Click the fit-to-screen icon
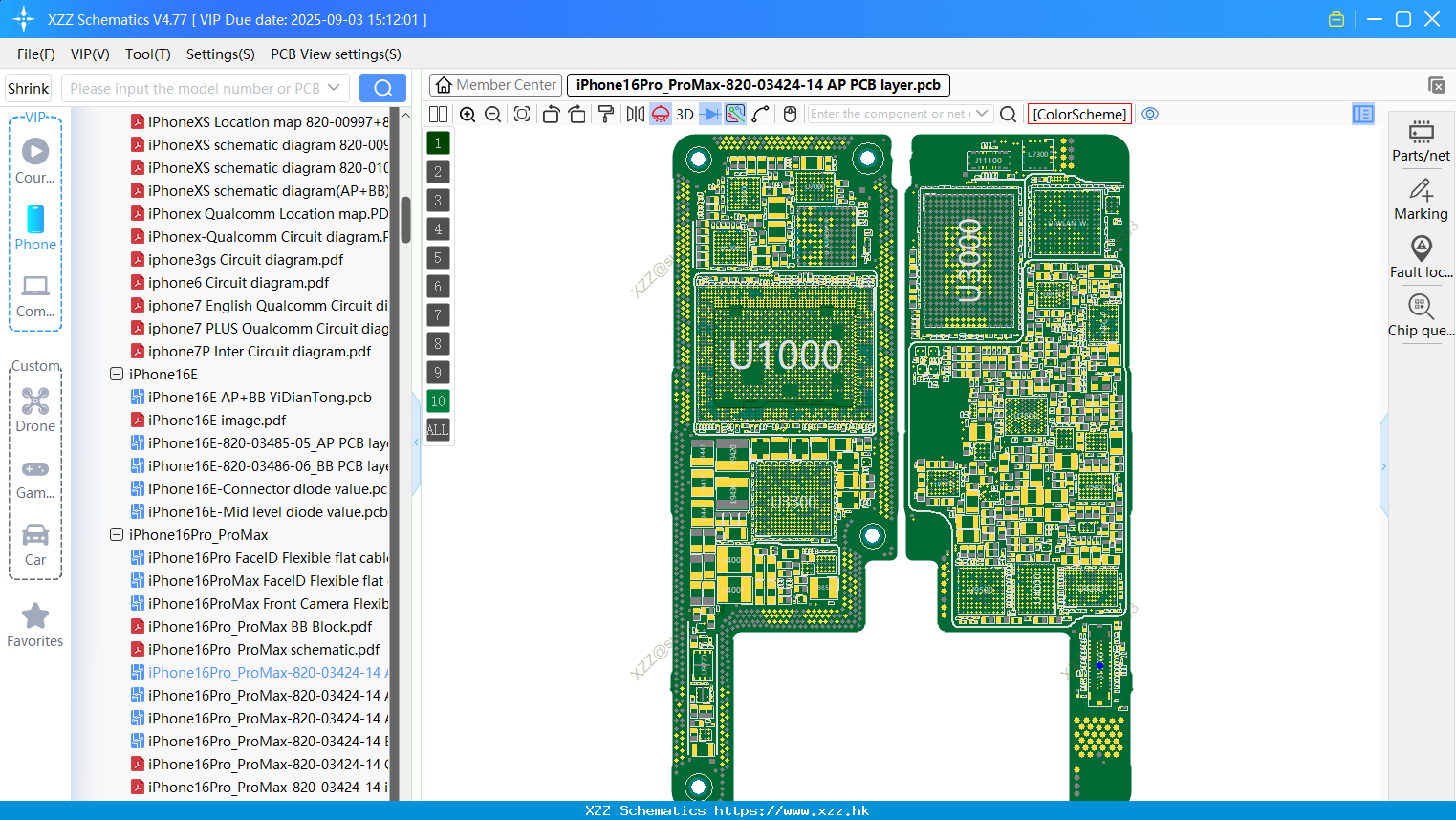Screen dimensions: 1456x820 522,115
